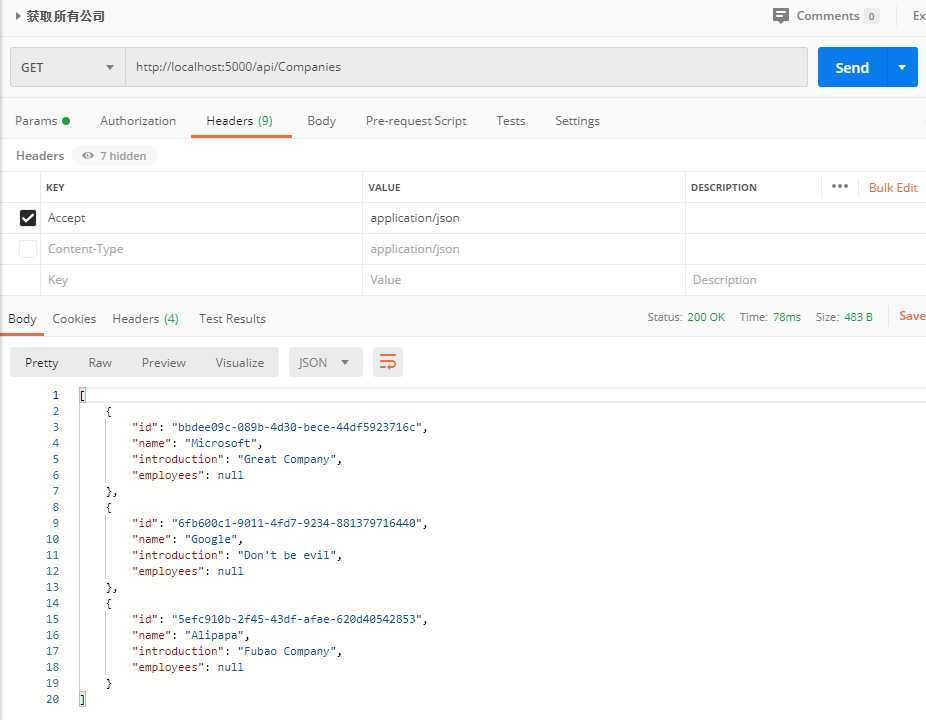Open the request Body tab

(x=321, y=121)
